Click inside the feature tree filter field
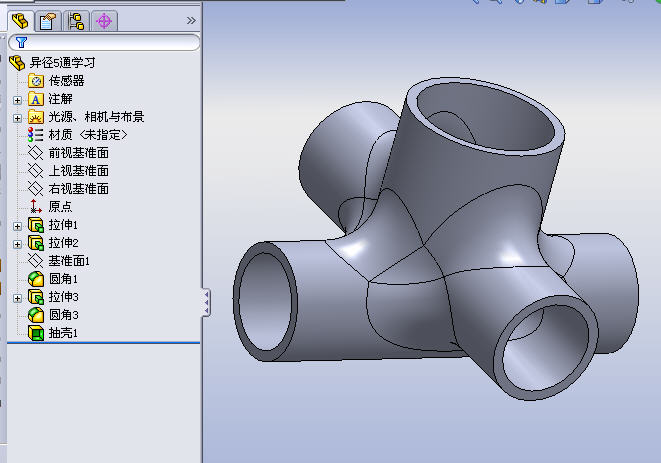 (x=104, y=43)
